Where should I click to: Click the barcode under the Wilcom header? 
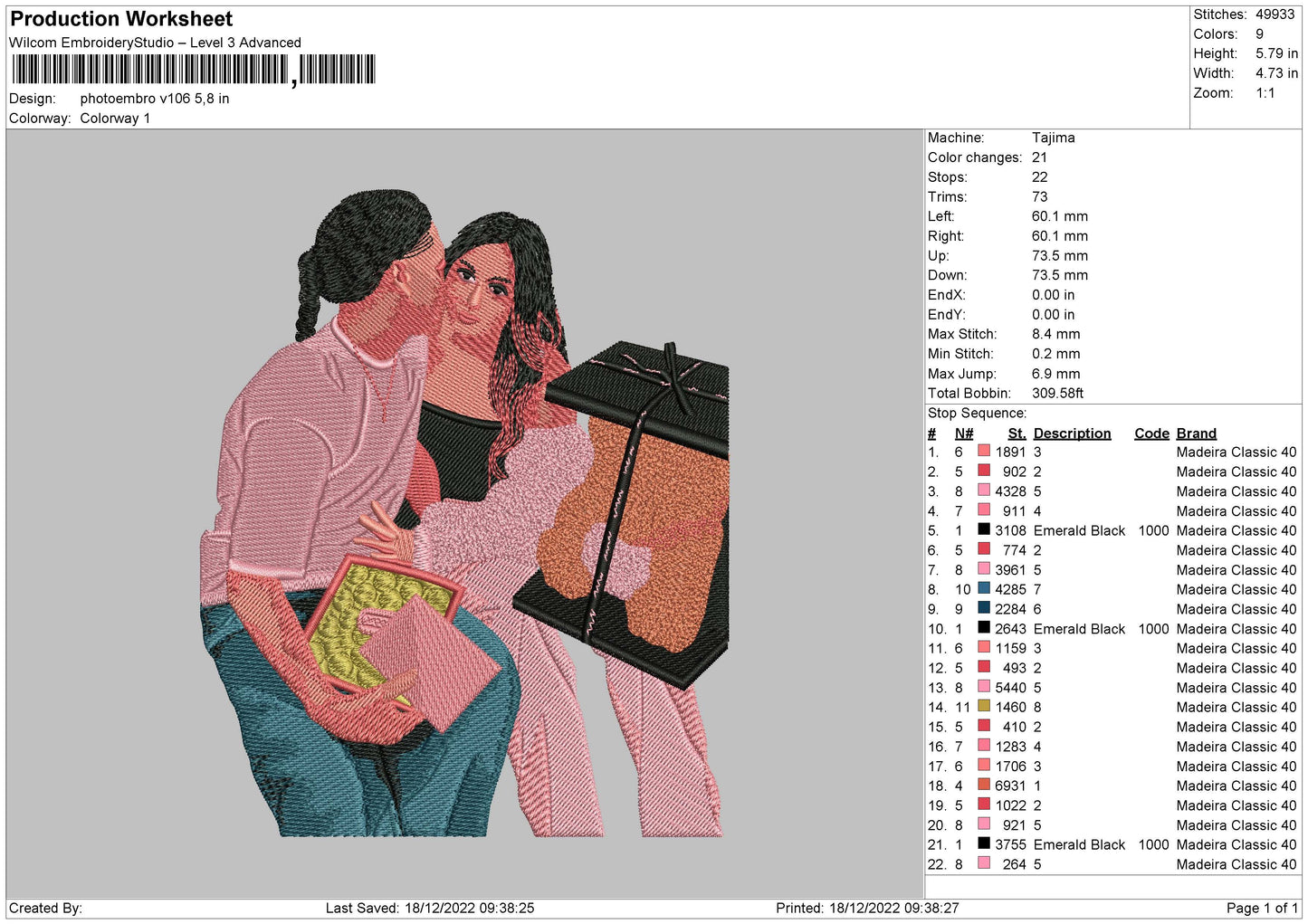(193, 70)
